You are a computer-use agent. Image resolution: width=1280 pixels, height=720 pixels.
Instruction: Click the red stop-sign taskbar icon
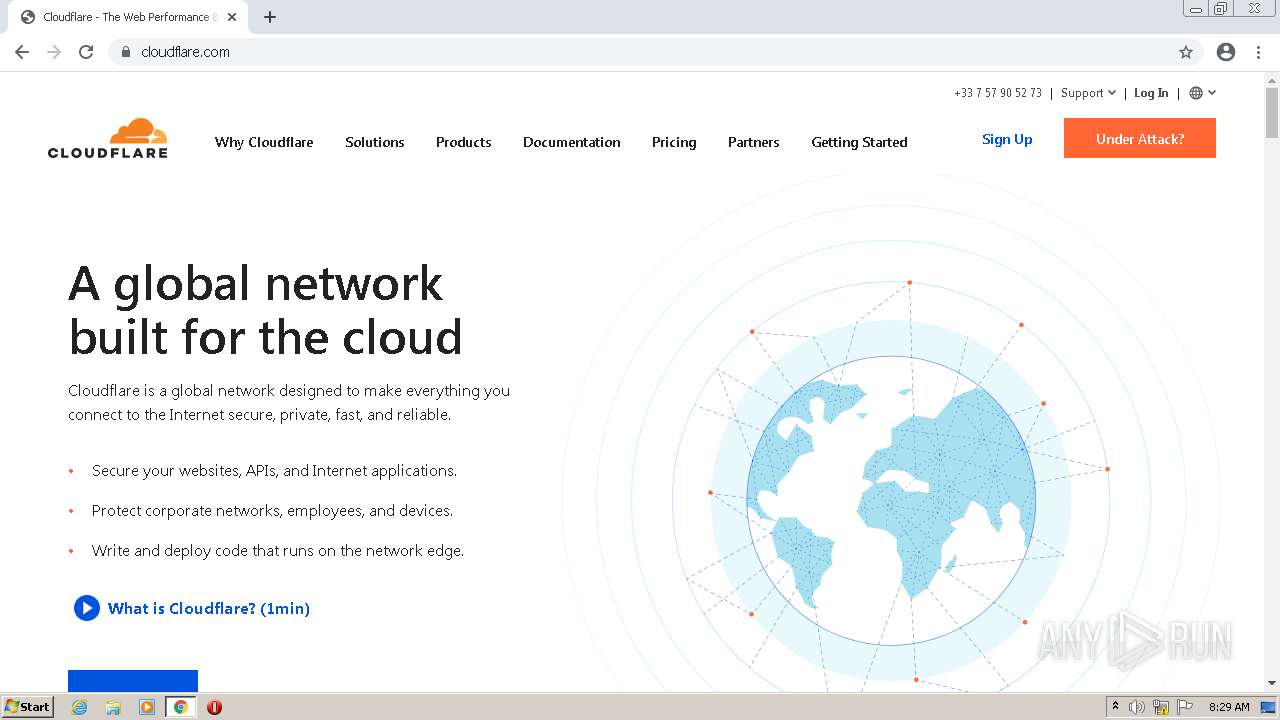[x=214, y=707]
